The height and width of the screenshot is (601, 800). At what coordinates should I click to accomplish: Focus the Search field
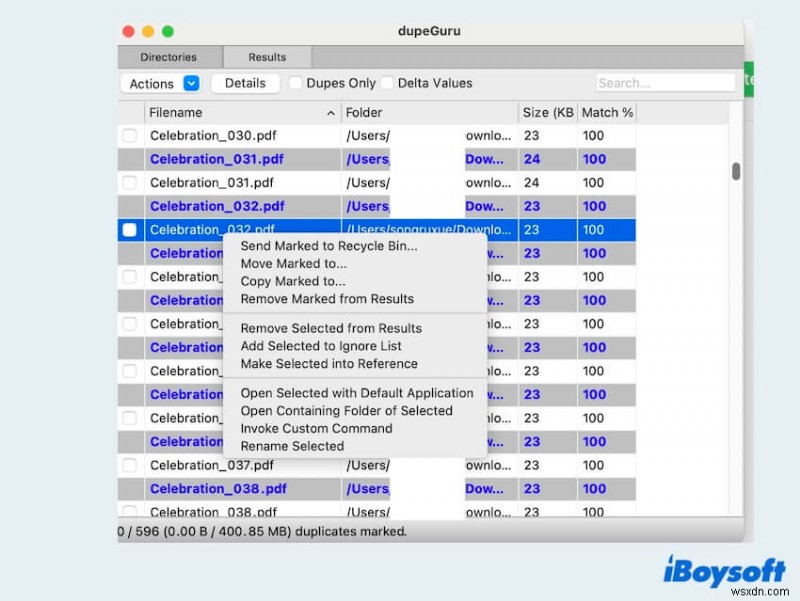pos(665,83)
